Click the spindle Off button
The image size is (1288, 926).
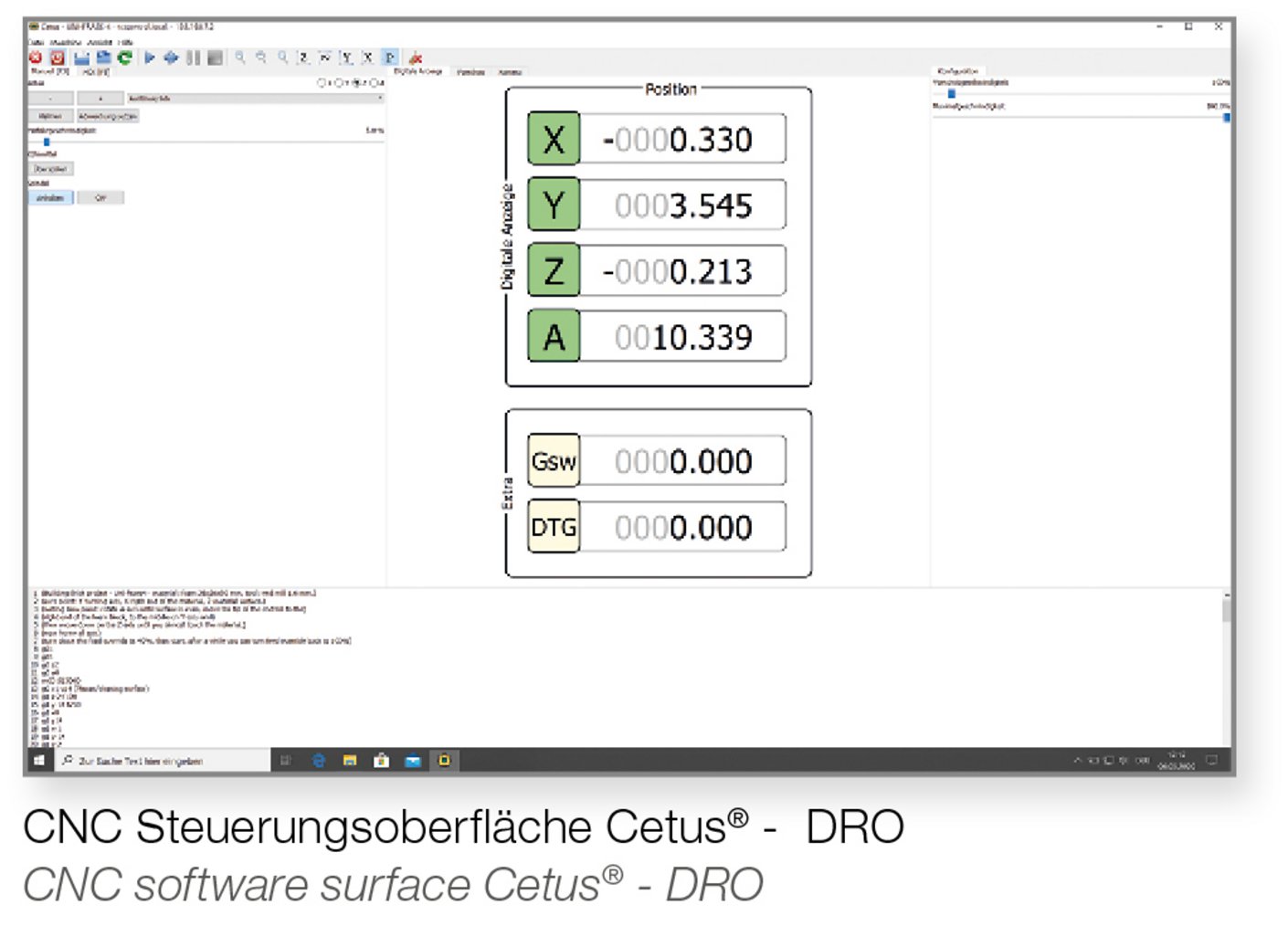[x=100, y=198]
